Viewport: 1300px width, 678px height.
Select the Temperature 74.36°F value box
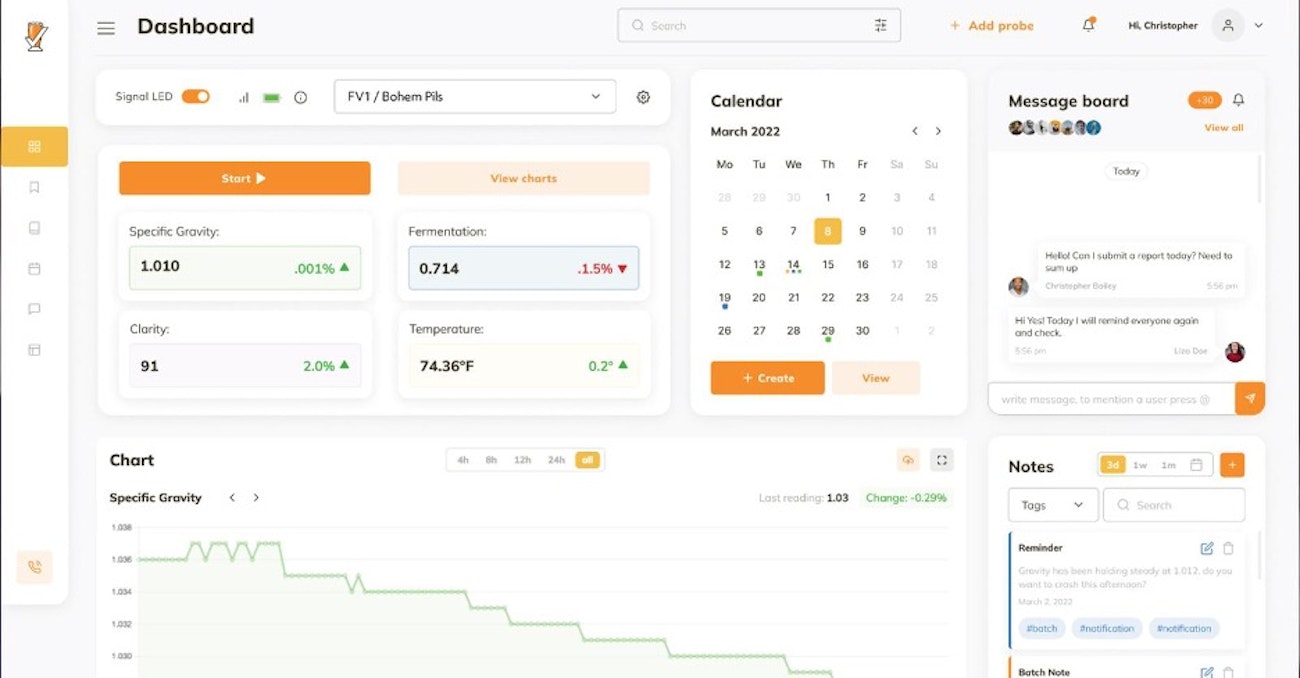pyautogui.click(x=524, y=366)
